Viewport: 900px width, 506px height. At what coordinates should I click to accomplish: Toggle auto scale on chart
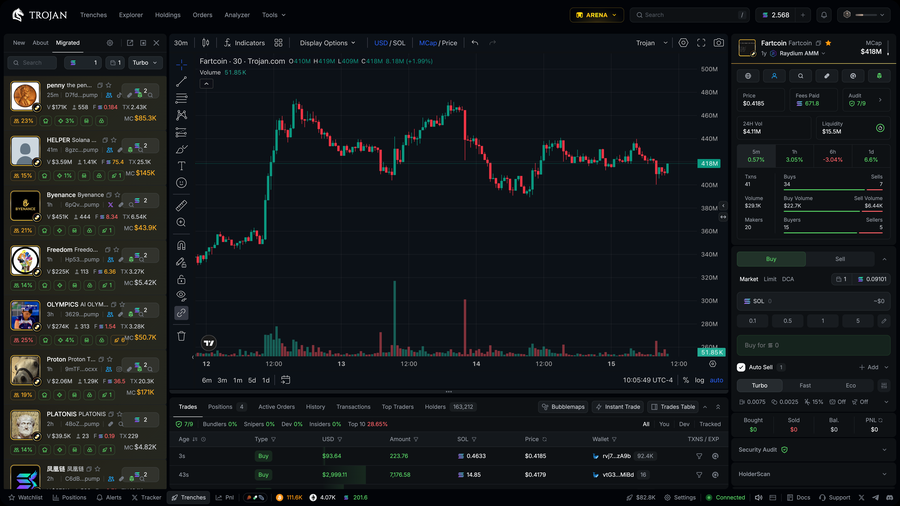tap(716, 380)
